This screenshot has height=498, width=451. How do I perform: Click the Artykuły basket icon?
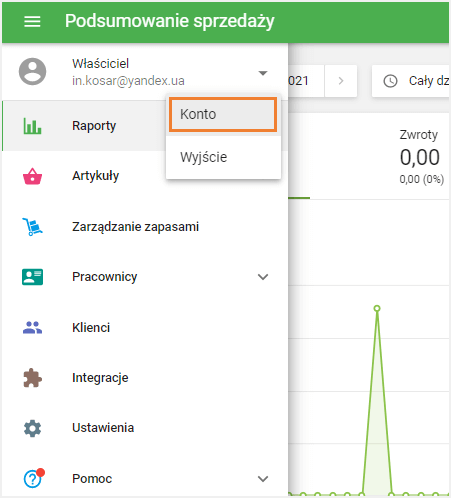point(32,176)
